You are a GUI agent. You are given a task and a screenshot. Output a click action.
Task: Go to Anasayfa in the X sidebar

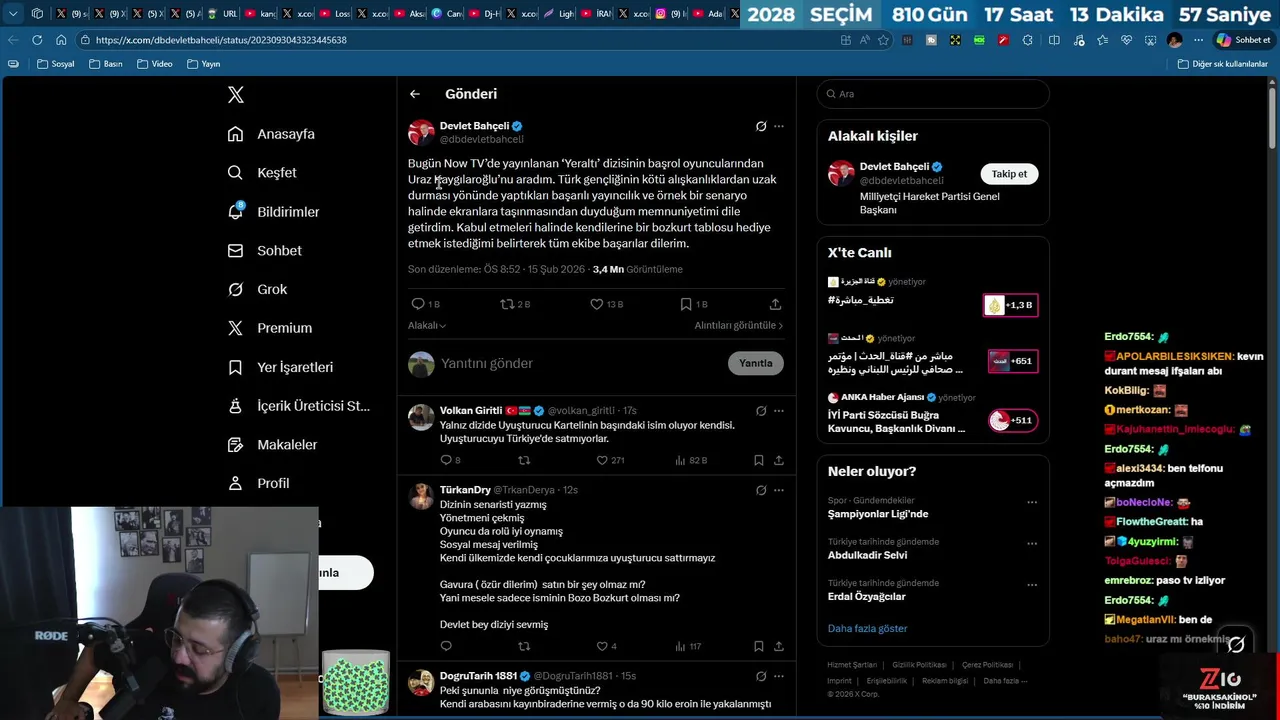coord(271,134)
